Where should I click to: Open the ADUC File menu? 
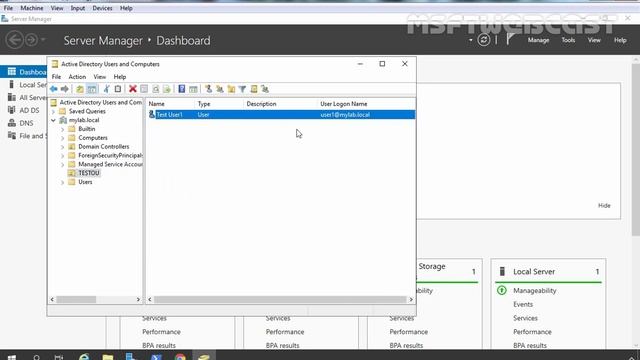(56, 77)
